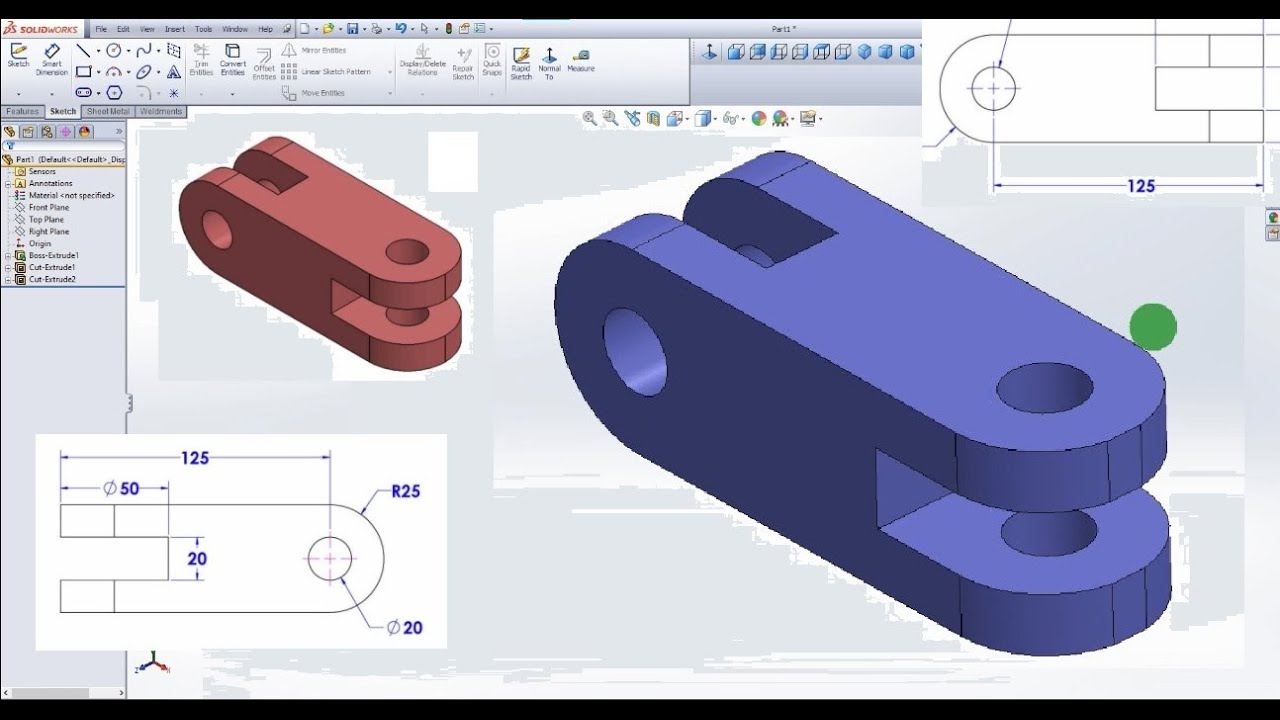Select the Smart Dimension tool
The image size is (1280, 720).
coord(52,59)
